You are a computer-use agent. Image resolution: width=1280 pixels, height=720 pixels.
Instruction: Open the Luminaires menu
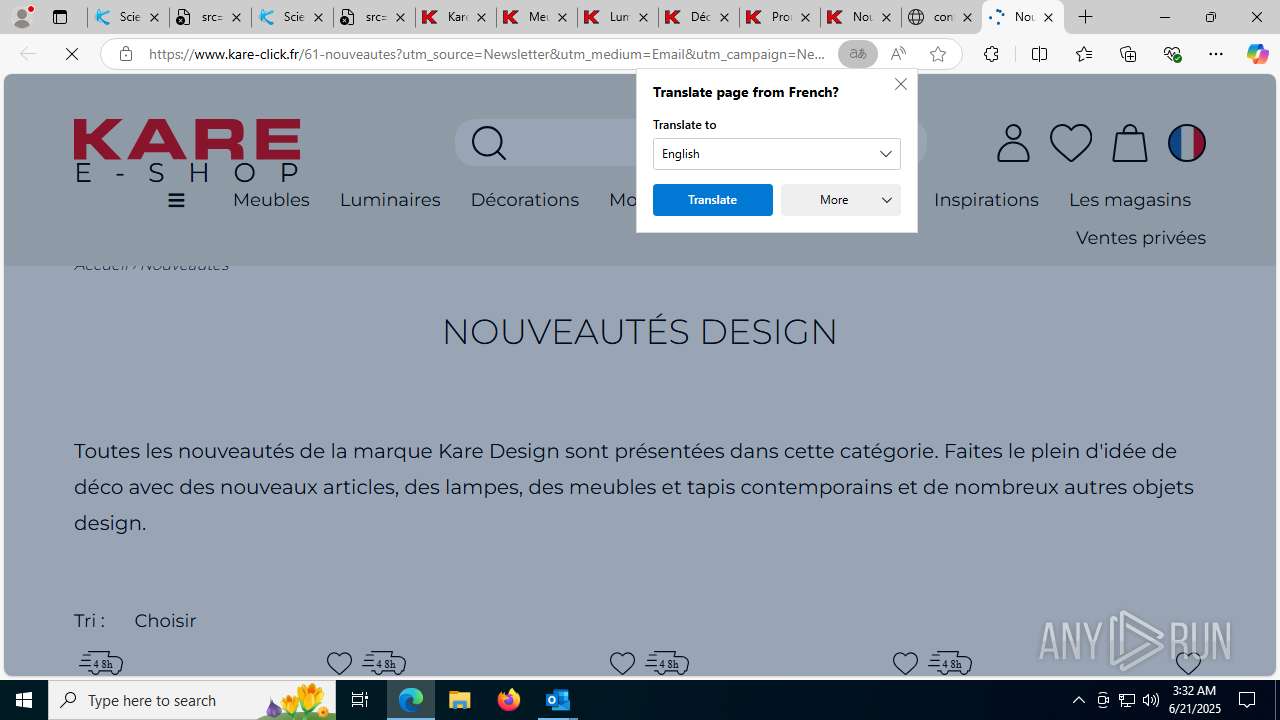[x=390, y=200]
